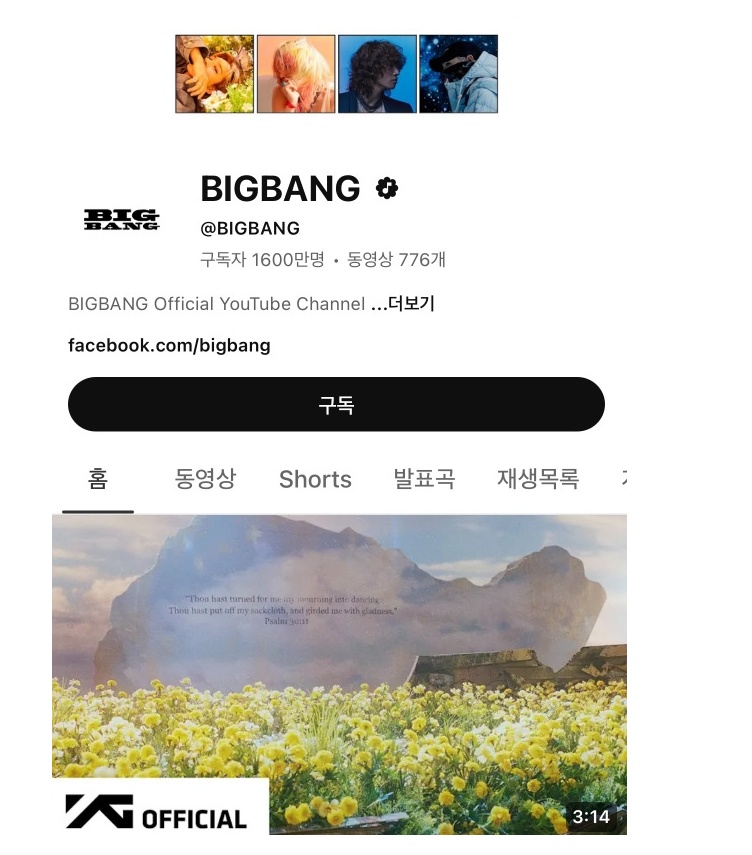
Task: Click the BIGBANG channel title text
Action: [x=280, y=189]
